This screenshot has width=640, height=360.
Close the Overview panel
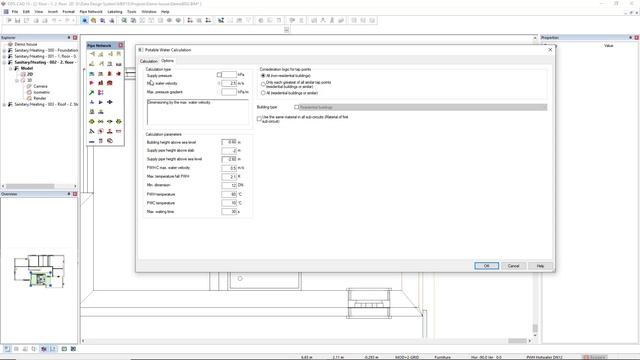coord(75,194)
